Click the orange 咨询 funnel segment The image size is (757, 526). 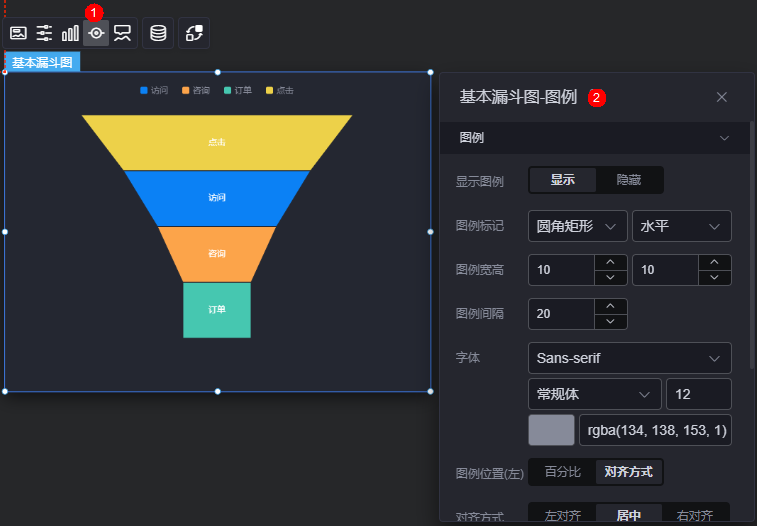pos(217,254)
